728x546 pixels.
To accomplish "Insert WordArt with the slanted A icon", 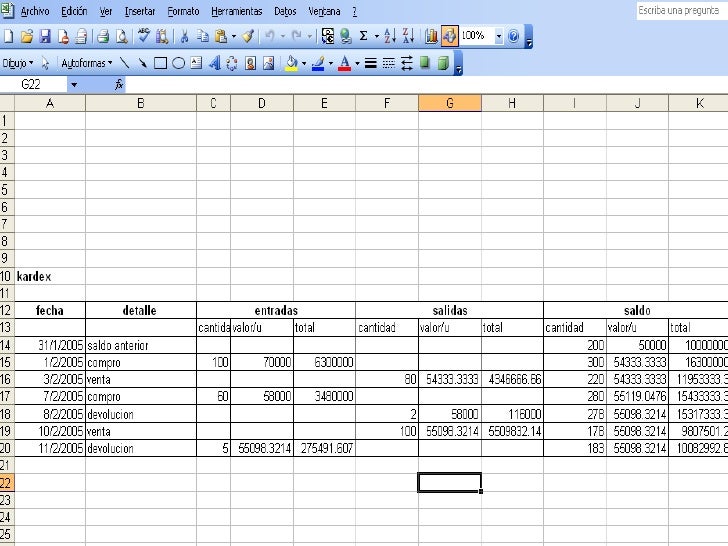I will [214, 63].
